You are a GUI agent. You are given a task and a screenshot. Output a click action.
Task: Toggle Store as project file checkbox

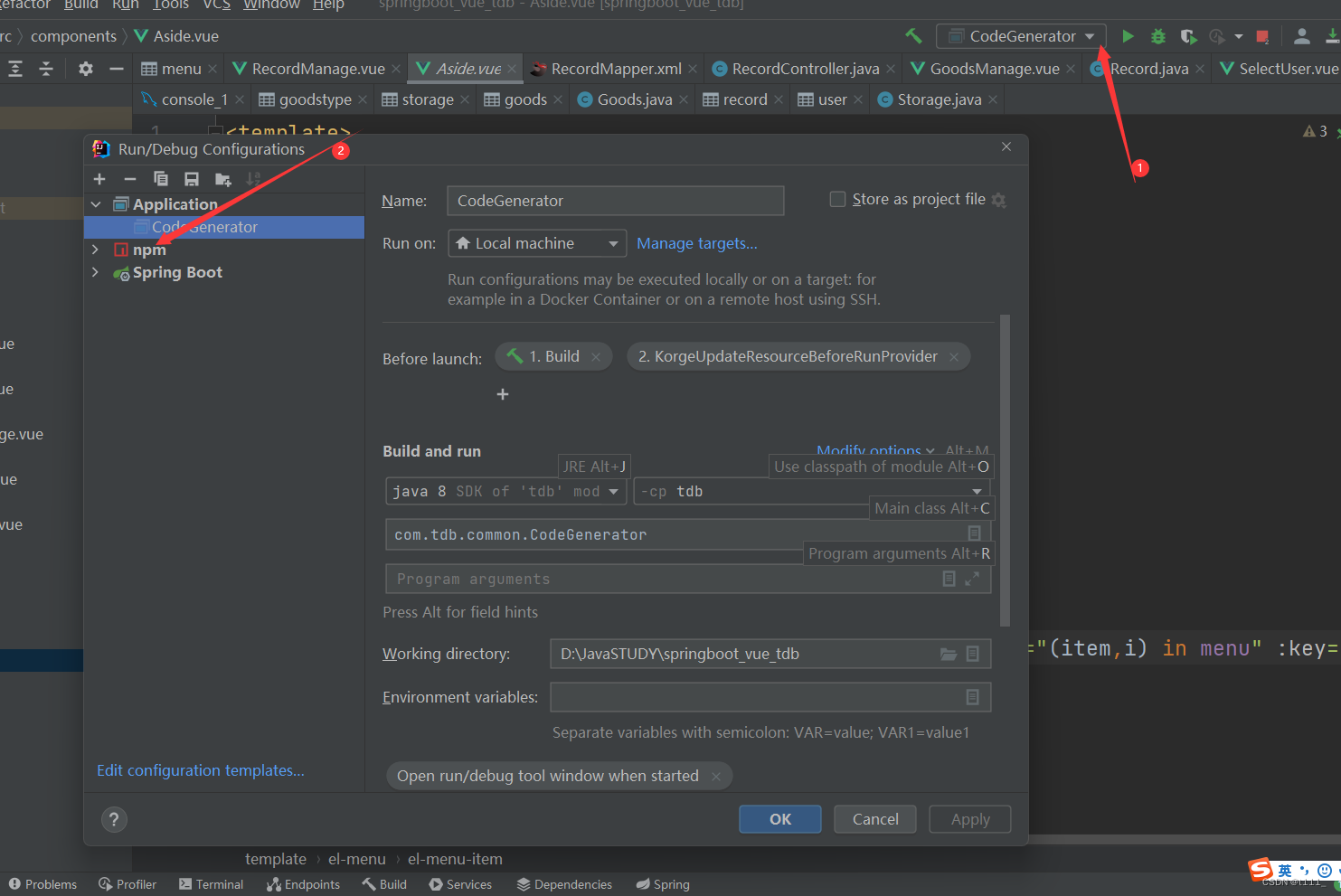tap(837, 199)
